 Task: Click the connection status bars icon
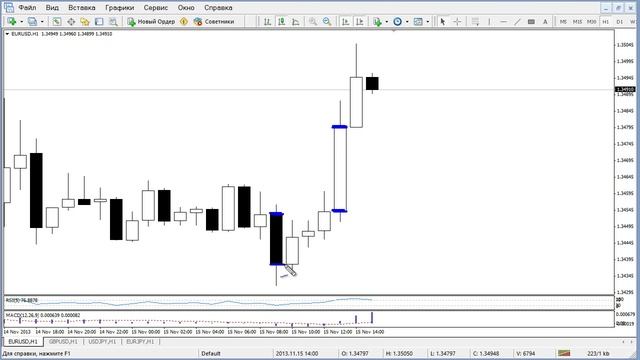564,353
